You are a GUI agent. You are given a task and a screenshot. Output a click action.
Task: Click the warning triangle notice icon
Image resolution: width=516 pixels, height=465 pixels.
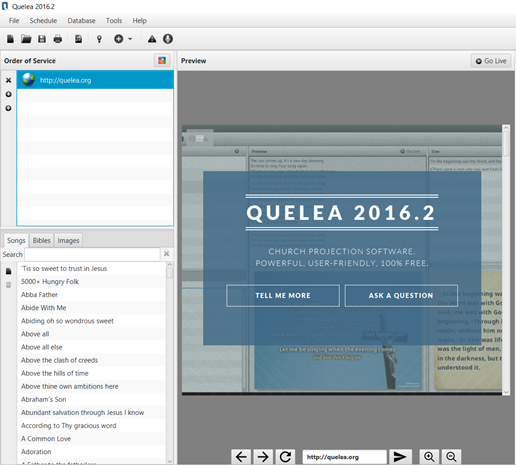pos(152,39)
